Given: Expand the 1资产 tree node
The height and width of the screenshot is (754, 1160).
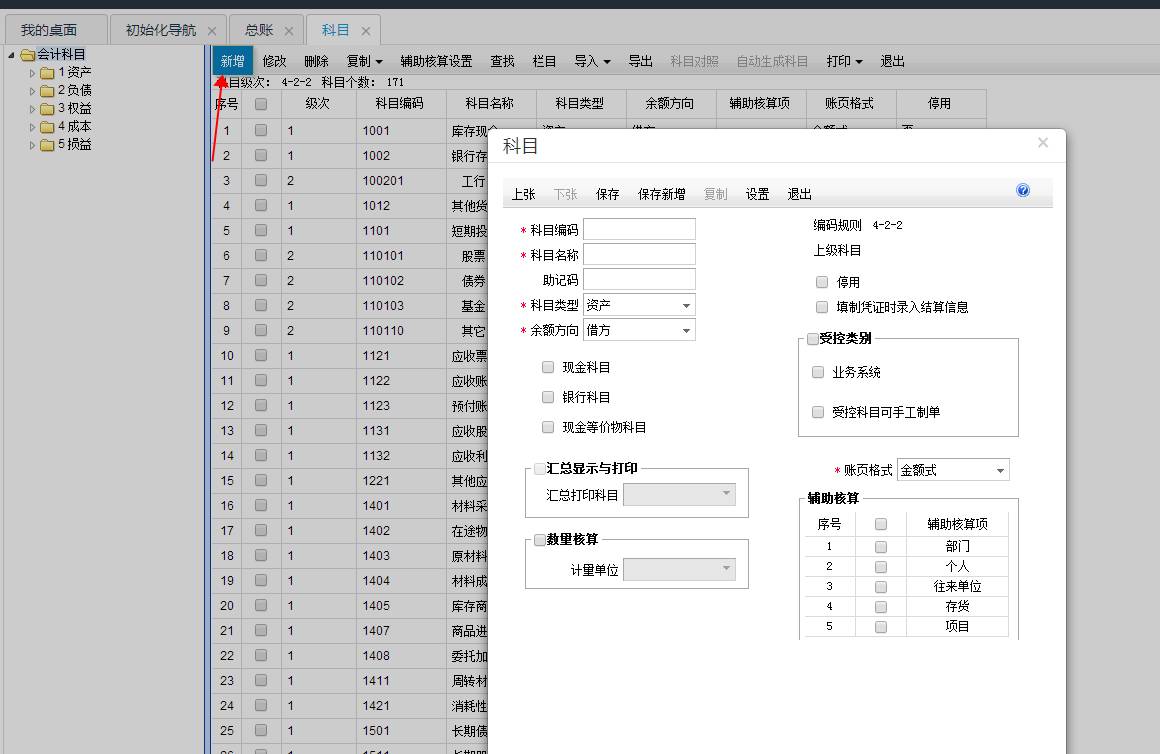Looking at the screenshot, I should pyautogui.click(x=32, y=71).
